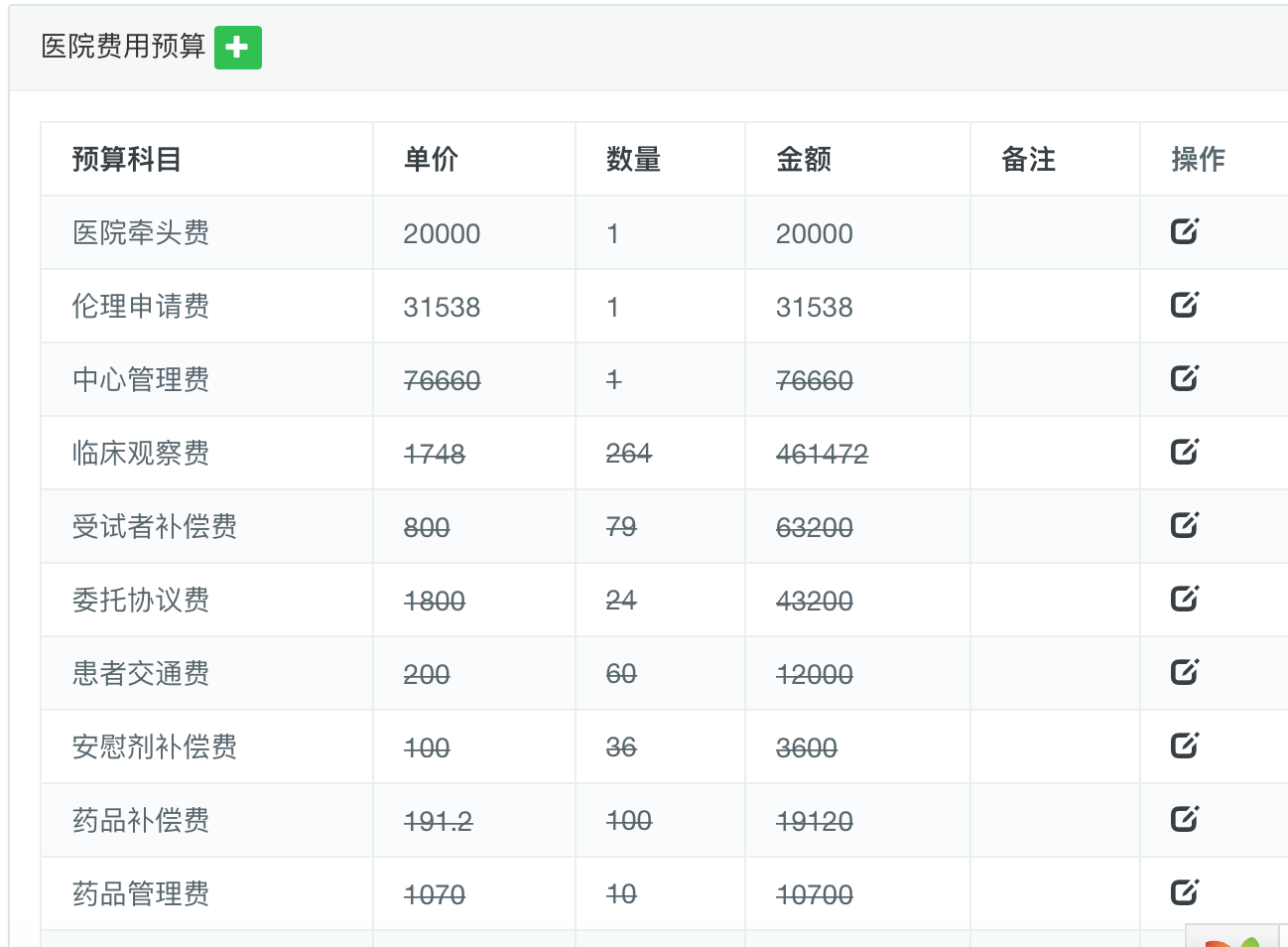Click unit price 31538 for 伦理申请费
The height and width of the screenshot is (947, 1288).
click(442, 308)
